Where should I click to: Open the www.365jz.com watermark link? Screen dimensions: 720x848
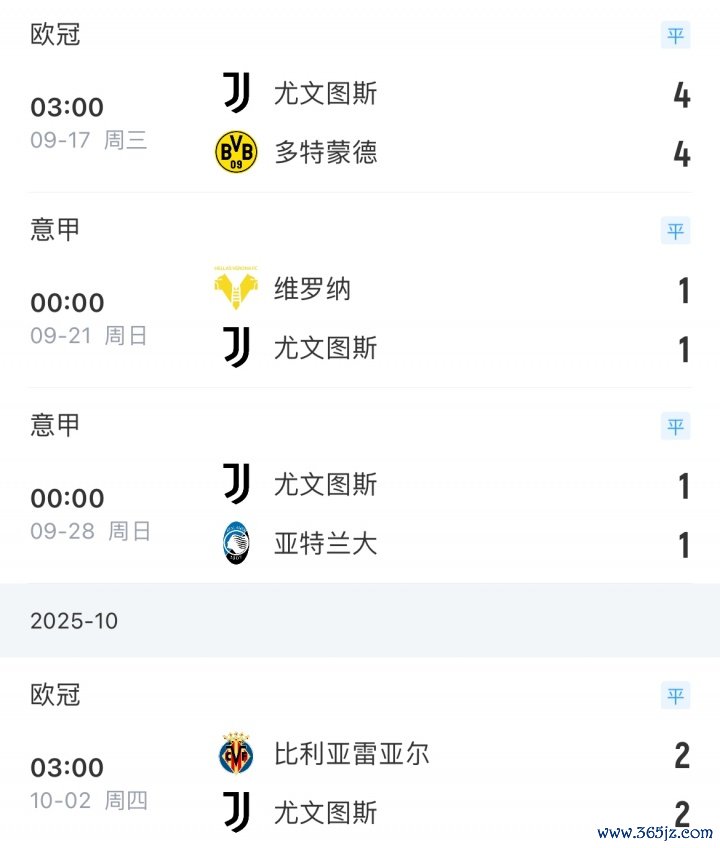point(655,832)
